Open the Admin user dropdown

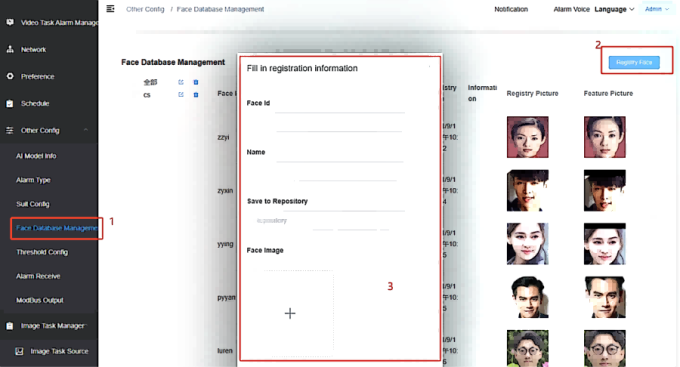coord(657,9)
